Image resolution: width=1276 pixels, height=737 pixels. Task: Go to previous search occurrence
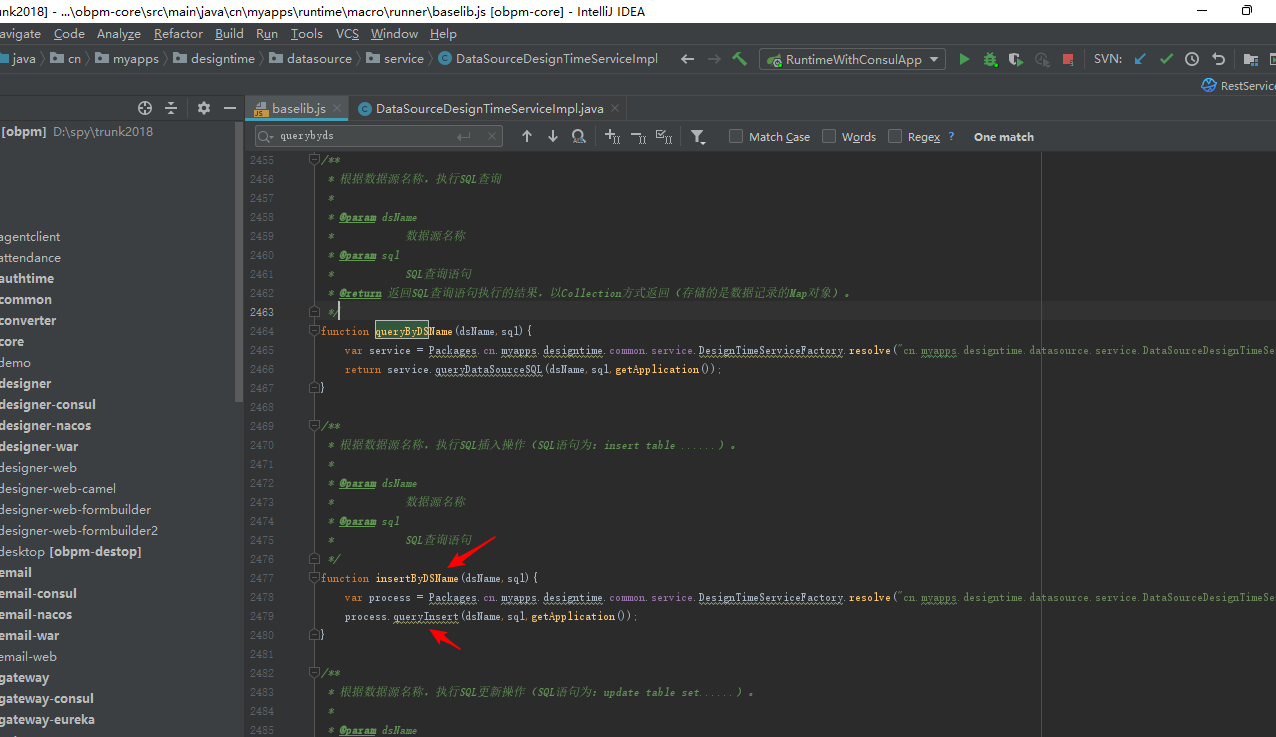527,136
